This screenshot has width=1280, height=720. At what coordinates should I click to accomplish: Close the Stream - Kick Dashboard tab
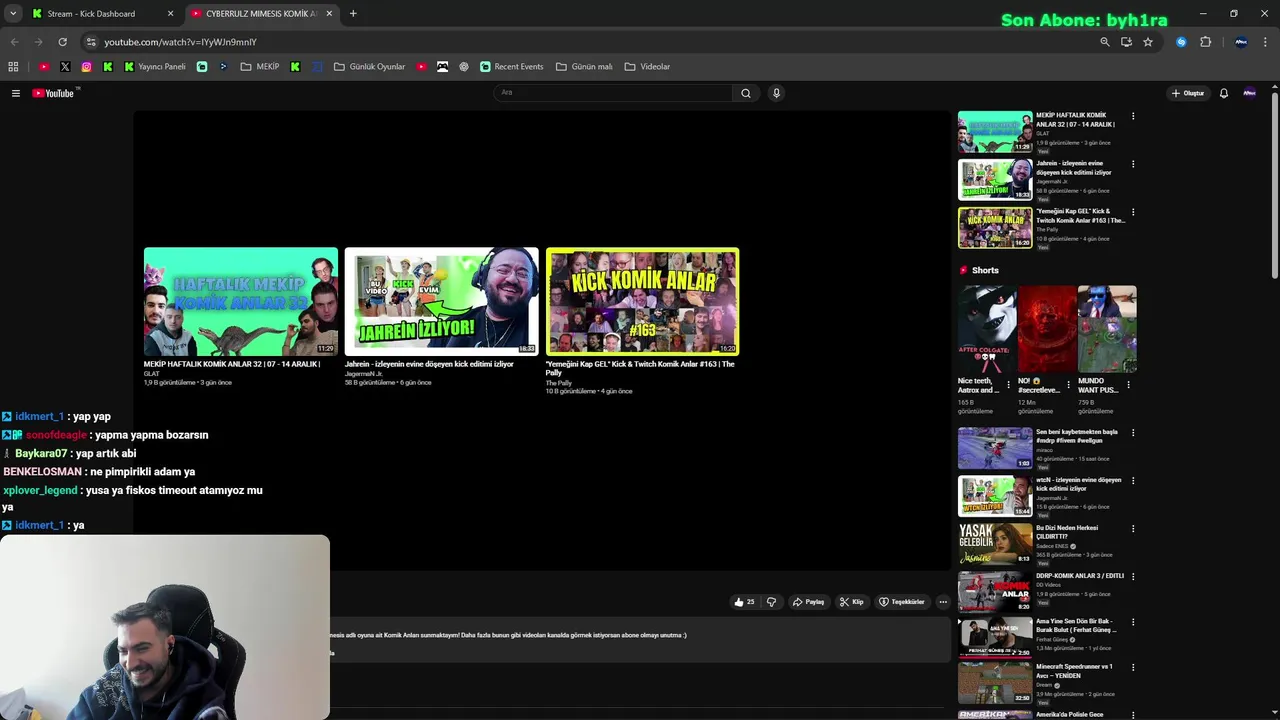(170, 14)
